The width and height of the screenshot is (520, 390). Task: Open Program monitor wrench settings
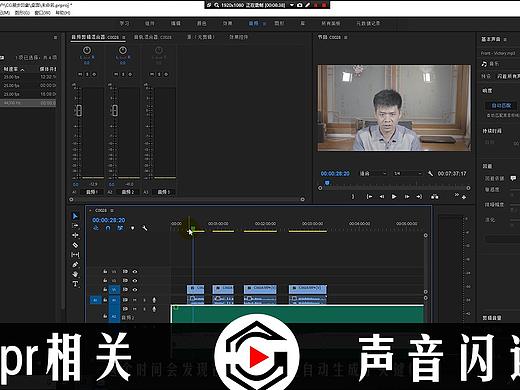tap(430, 173)
